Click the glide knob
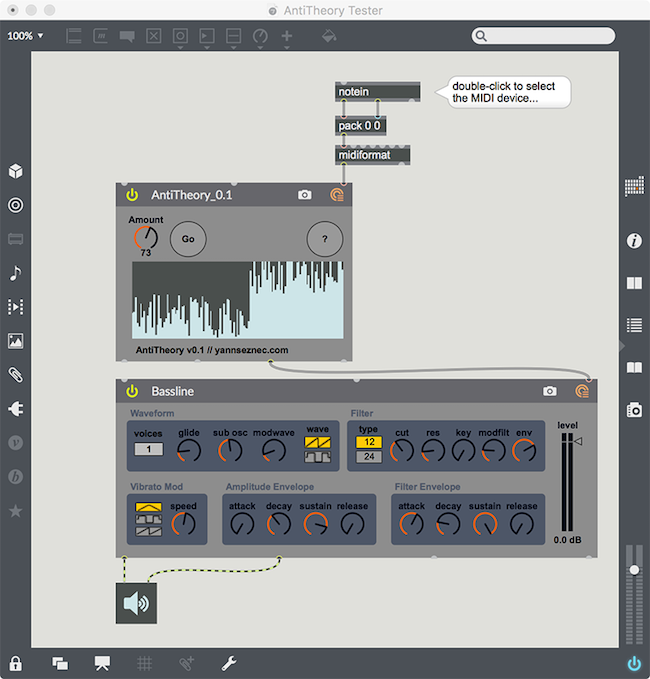This screenshot has height=679, width=650. coord(189,450)
